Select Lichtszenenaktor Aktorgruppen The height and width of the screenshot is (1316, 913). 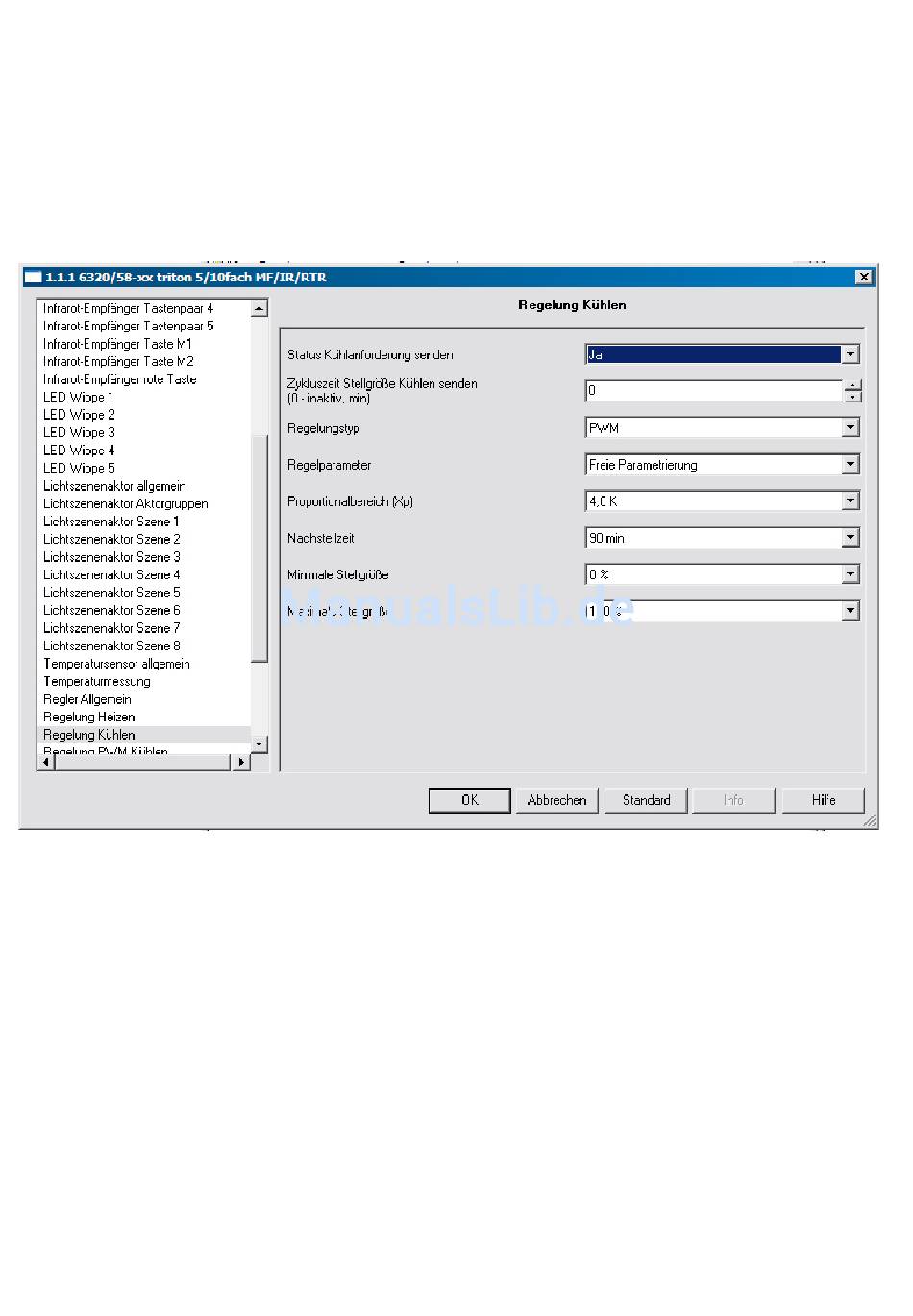(125, 503)
